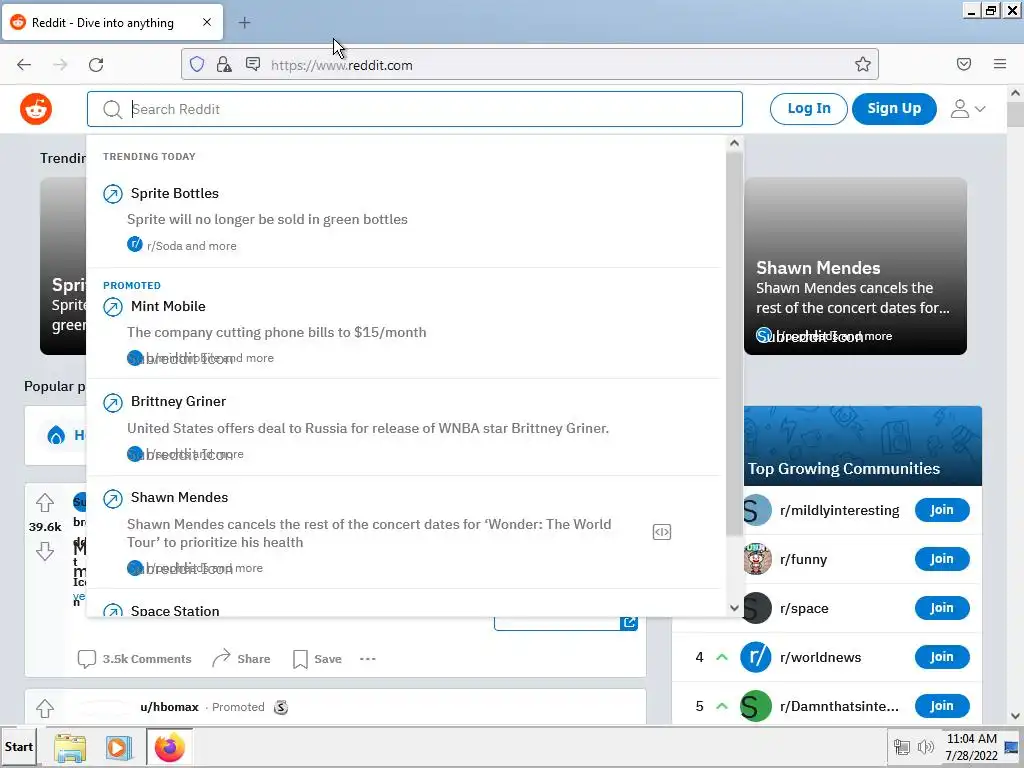The height and width of the screenshot is (768, 1024).
Task: Downvote the post with 39.6k score
Action: click(45, 551)
